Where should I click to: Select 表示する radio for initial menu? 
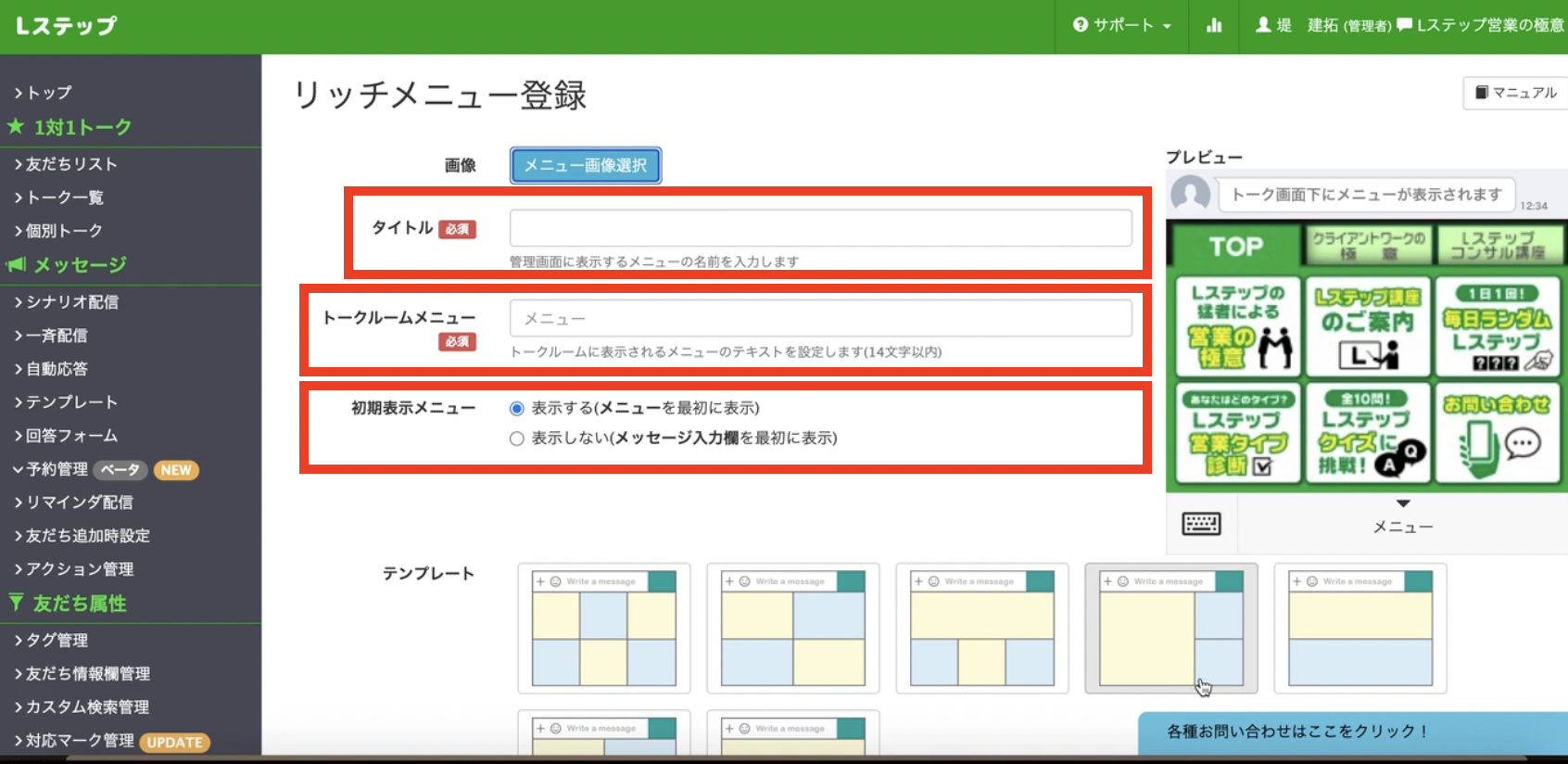click(517, 409)
